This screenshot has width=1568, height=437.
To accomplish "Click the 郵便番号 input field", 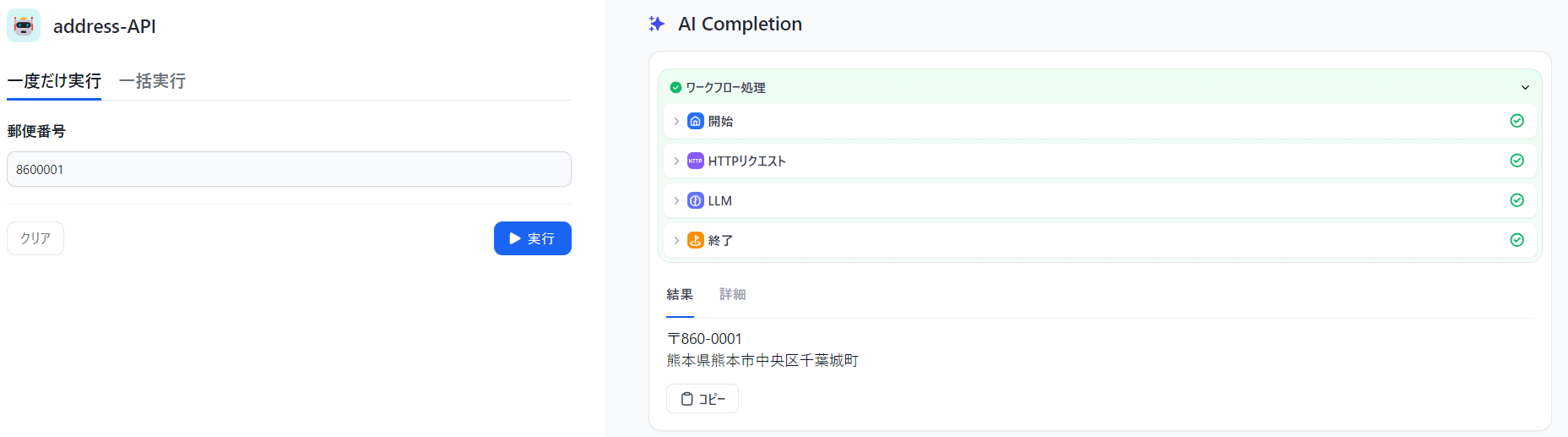I will [x=289, y=169].
